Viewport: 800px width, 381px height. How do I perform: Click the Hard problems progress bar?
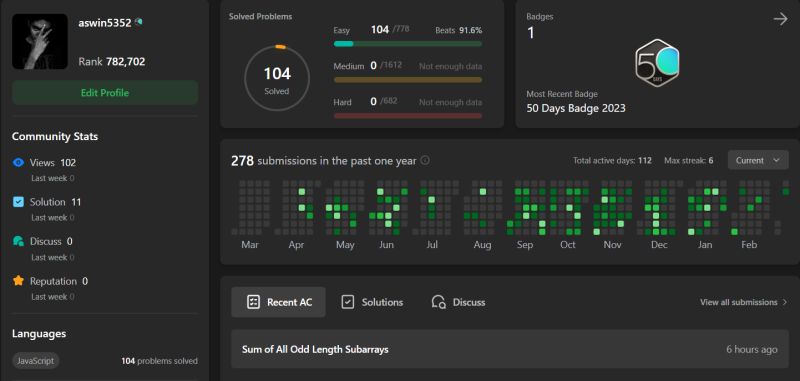[408, 116]
